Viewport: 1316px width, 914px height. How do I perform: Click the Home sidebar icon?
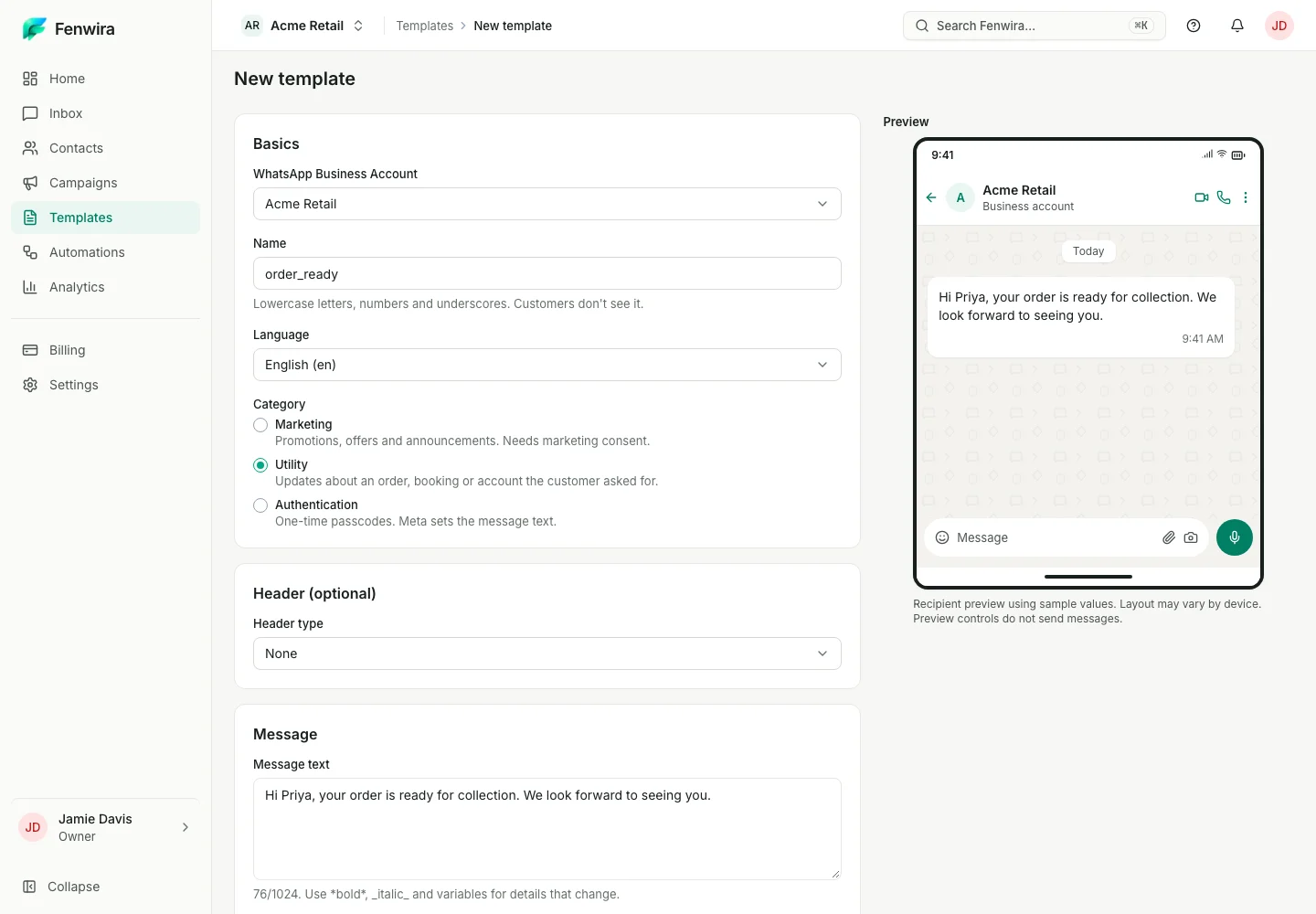pos(30,79)
